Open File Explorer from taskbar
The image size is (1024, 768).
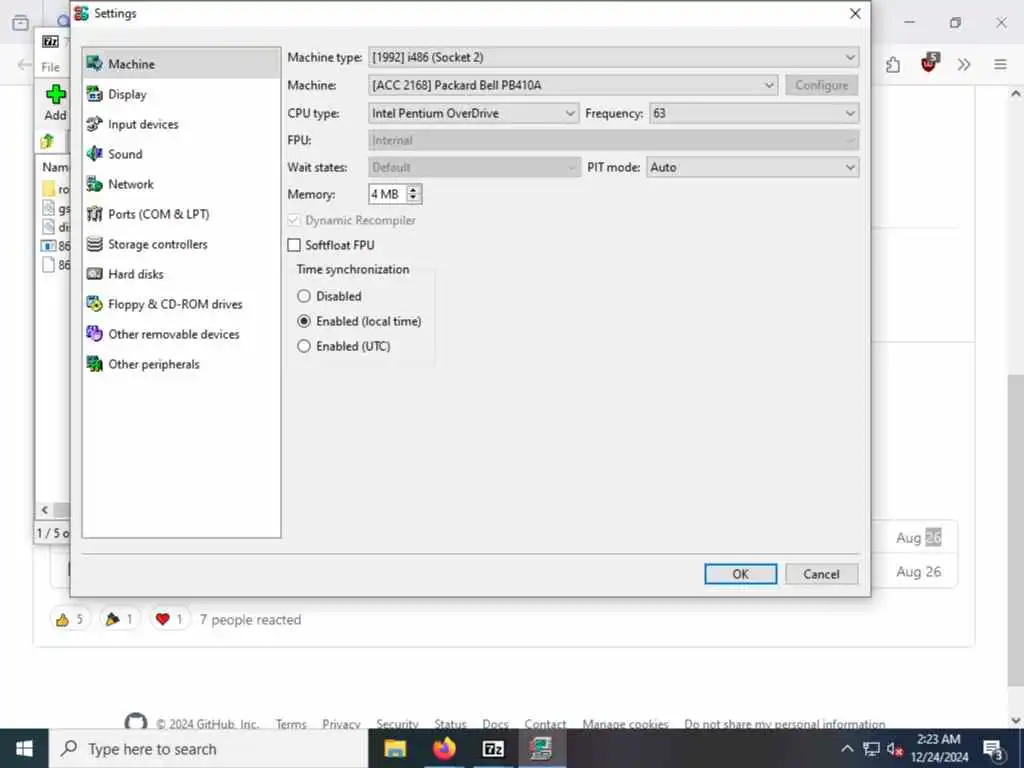tap(395, 748)
